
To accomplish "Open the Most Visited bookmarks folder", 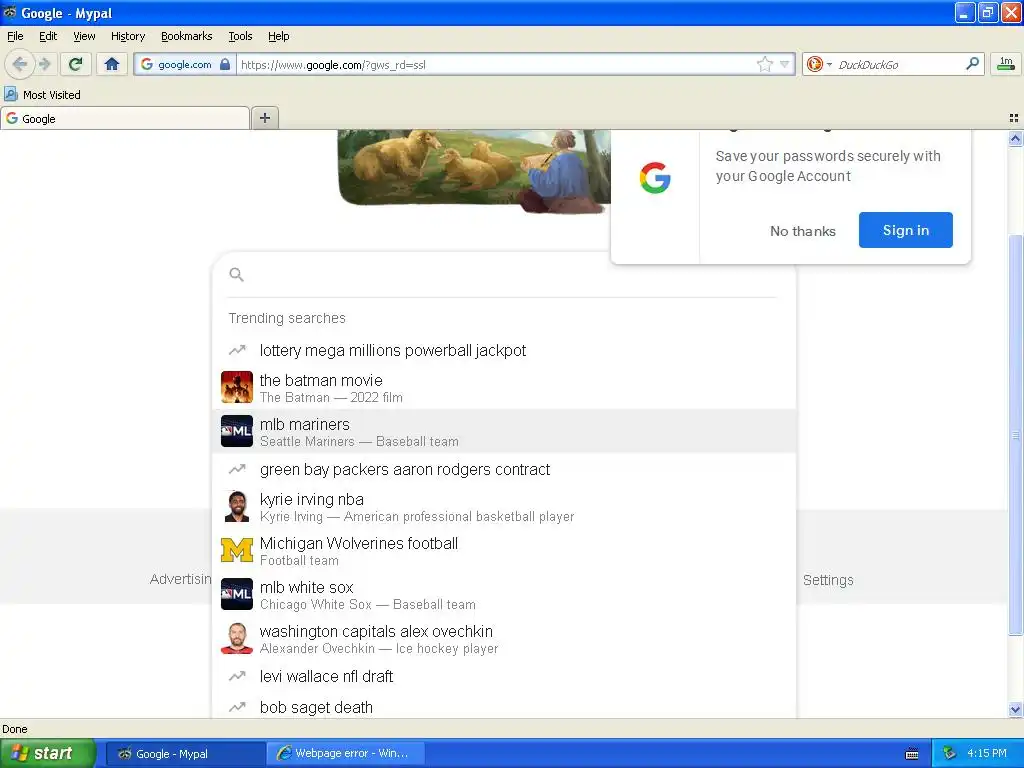I will point(42,95).
